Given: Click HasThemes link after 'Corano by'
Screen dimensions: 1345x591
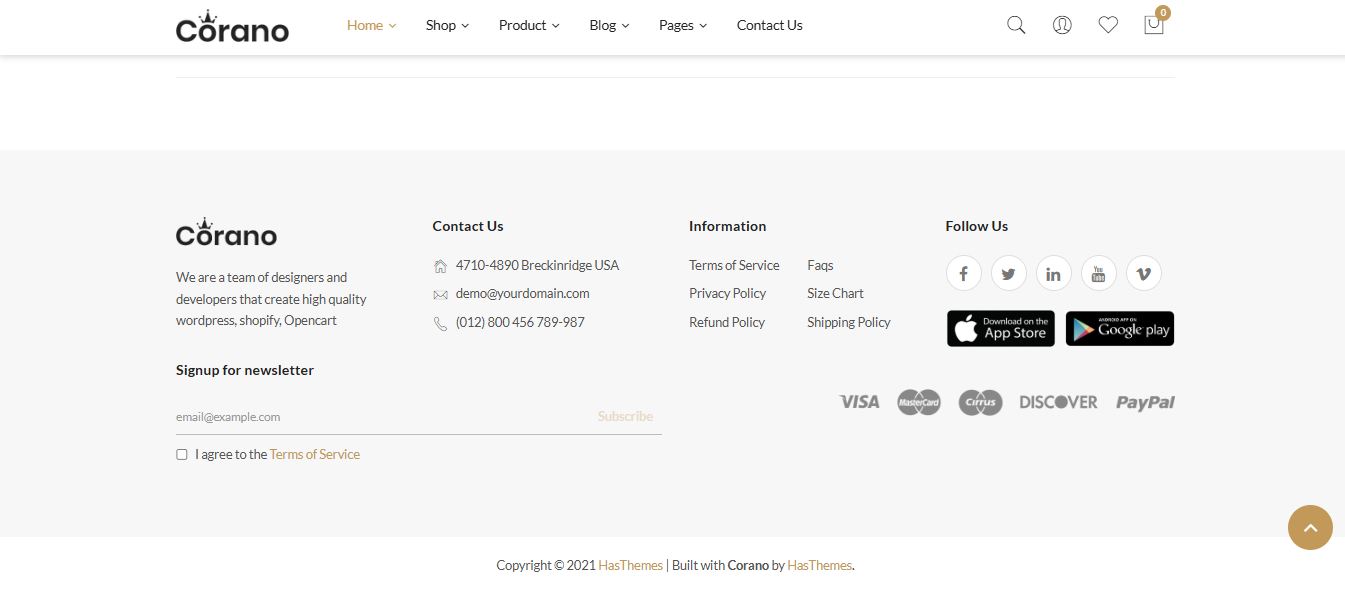Looking at the screenshot, I should (x=819, y=565).
